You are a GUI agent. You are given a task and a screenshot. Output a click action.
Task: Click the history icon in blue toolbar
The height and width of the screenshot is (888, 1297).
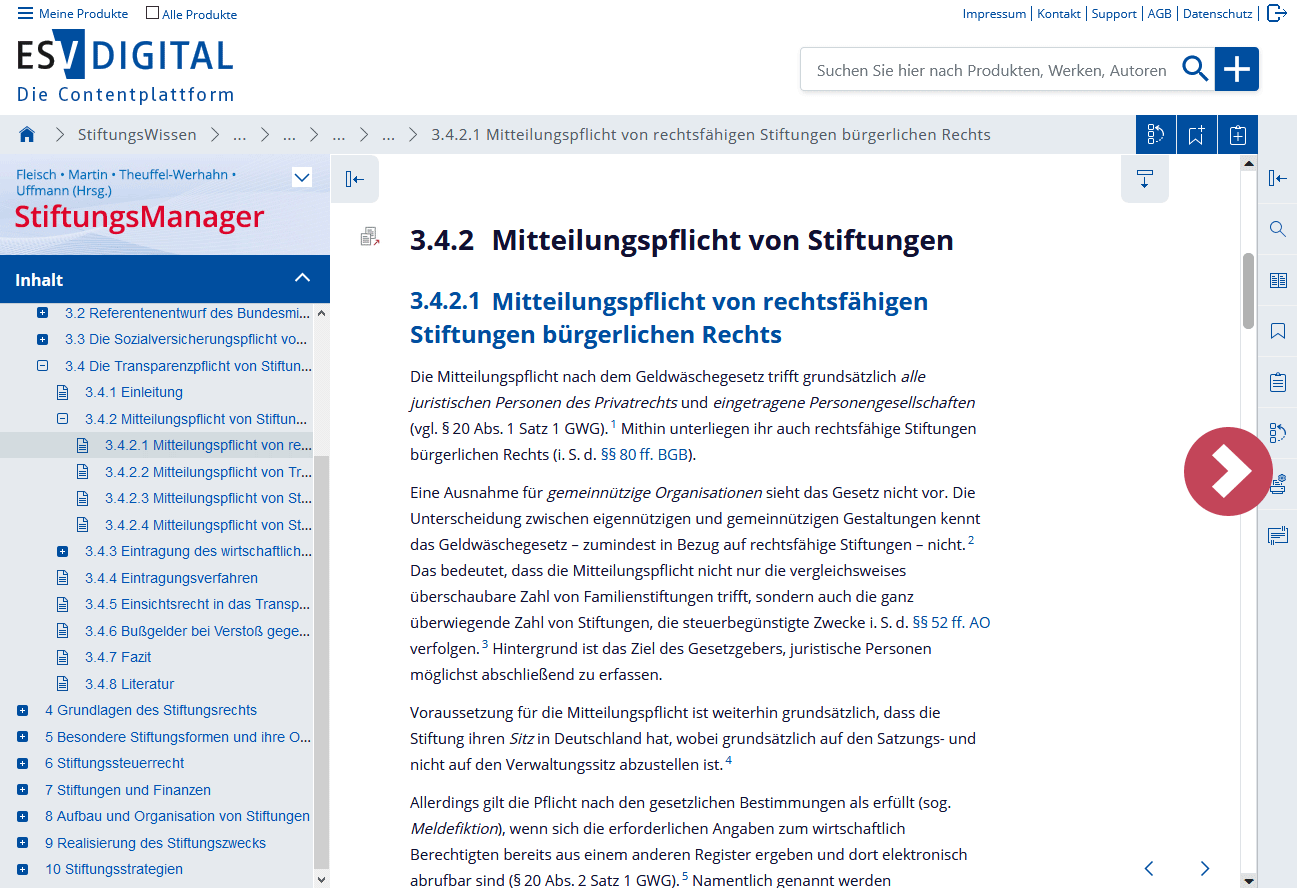pyautogui.click(x=1156, y=135)
